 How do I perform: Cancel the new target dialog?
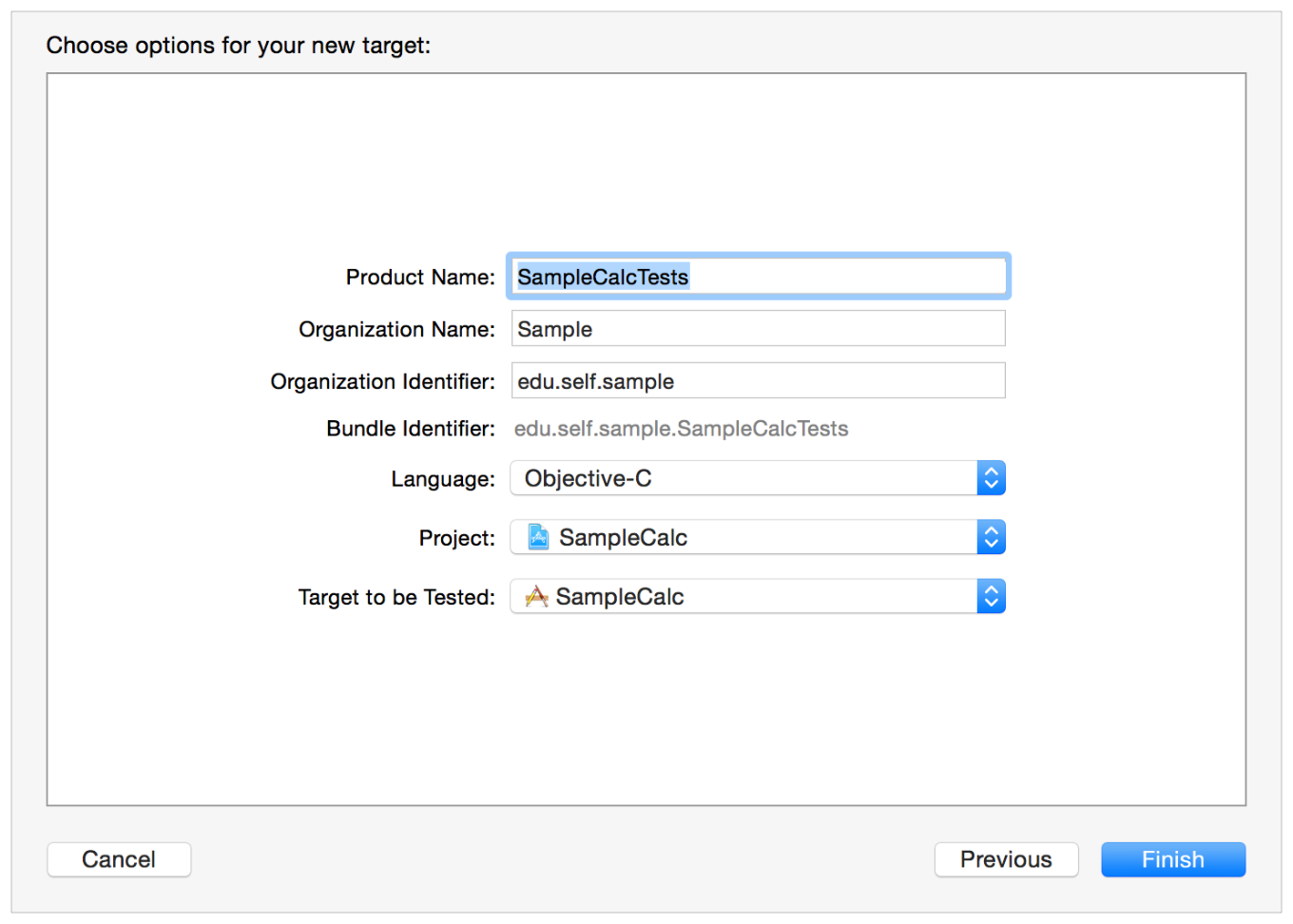(x=119, y=859)
